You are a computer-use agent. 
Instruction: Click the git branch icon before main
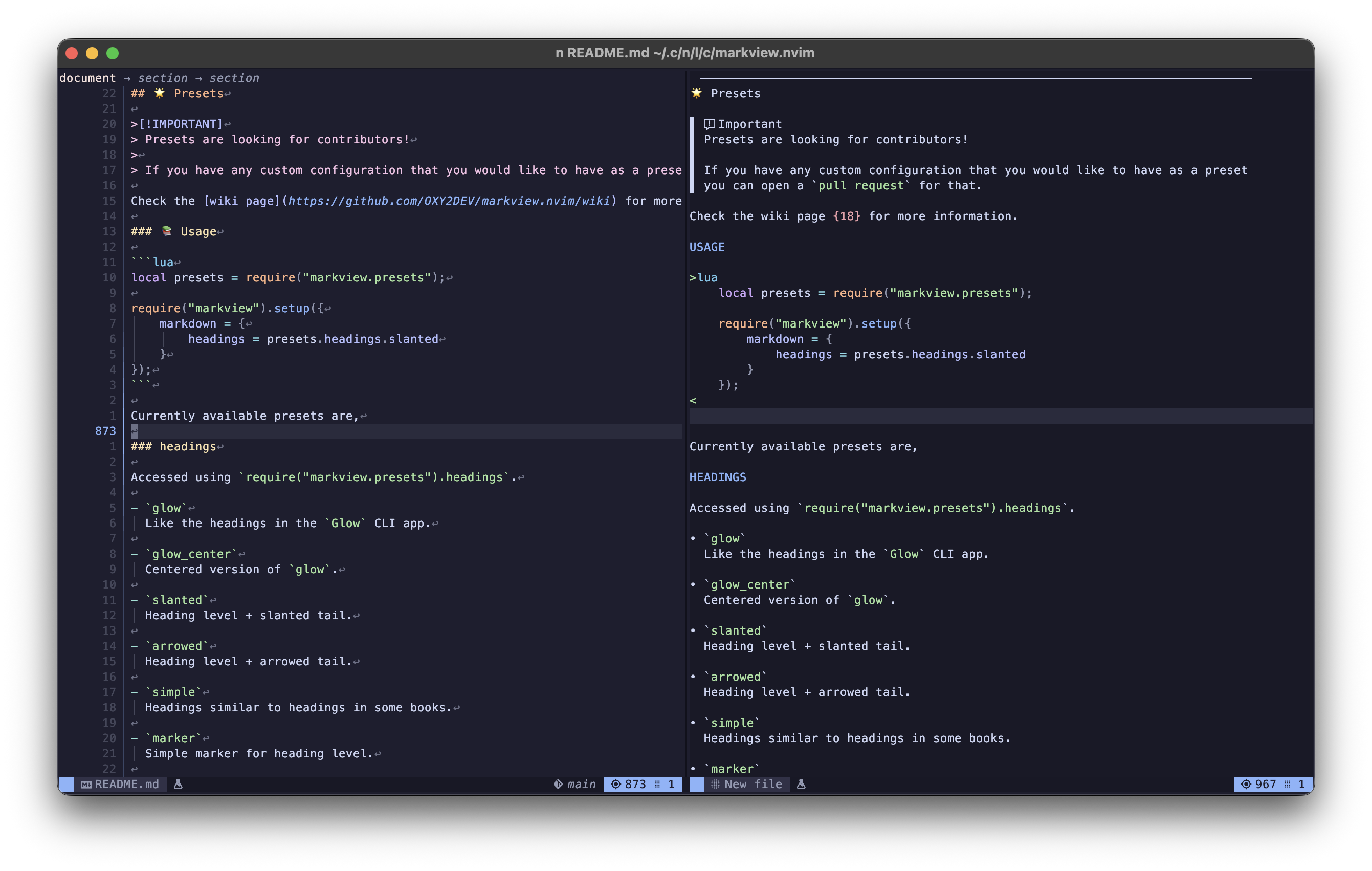558,785
